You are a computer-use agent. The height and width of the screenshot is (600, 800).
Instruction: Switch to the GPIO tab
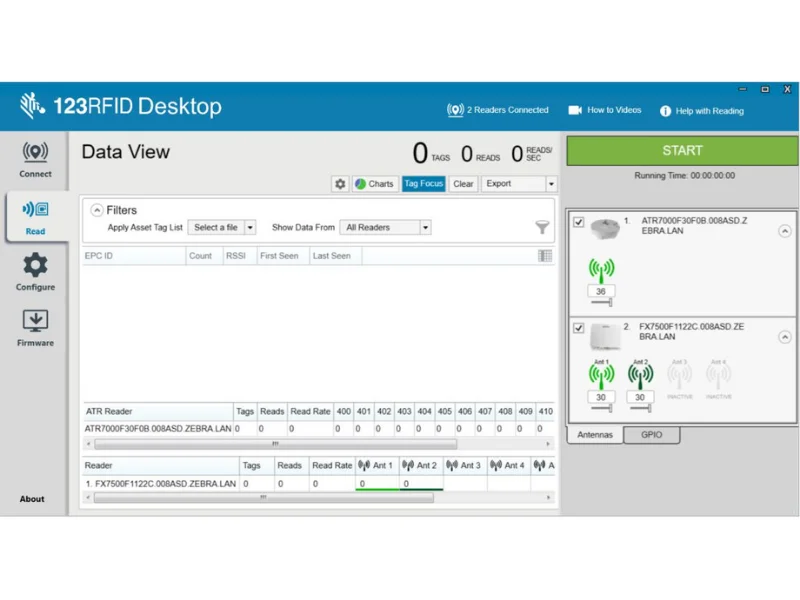coord(651,435)
